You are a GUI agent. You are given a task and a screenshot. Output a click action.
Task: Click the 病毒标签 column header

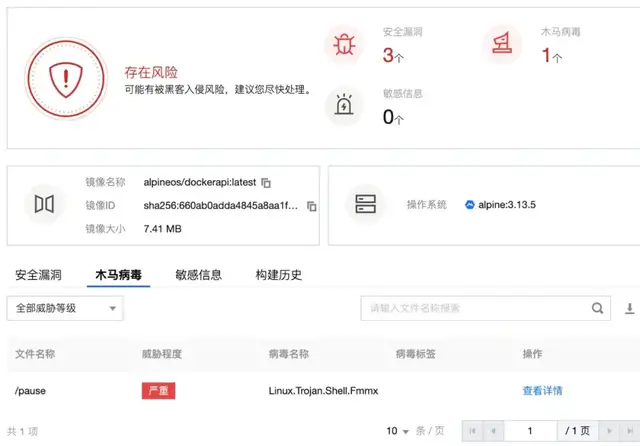416,354
